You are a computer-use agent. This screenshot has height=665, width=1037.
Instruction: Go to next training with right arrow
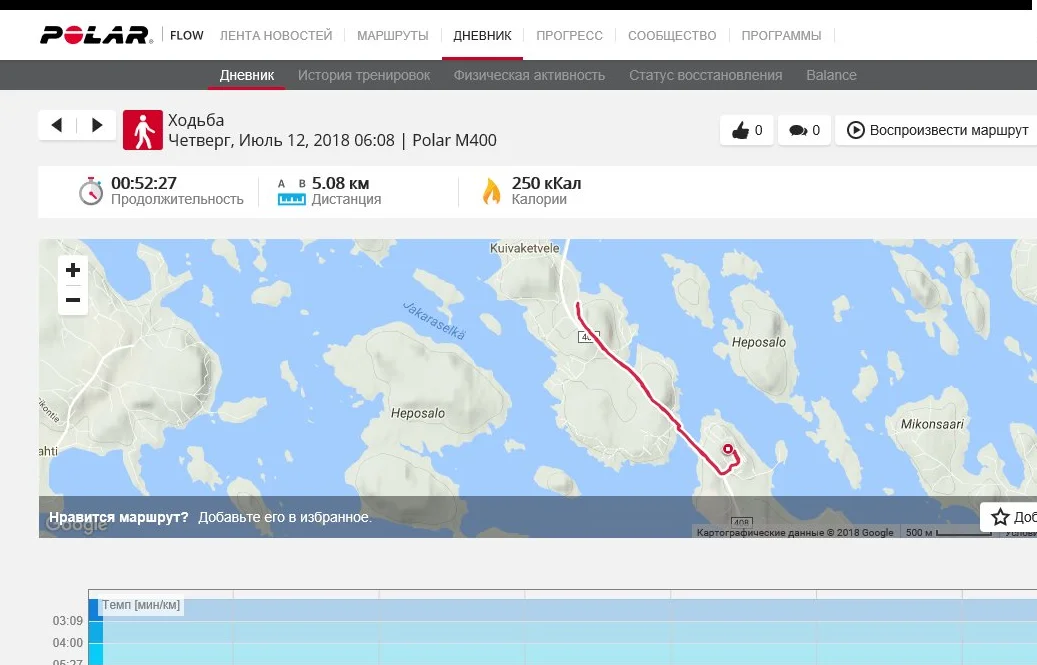click(x=97, y=125)
